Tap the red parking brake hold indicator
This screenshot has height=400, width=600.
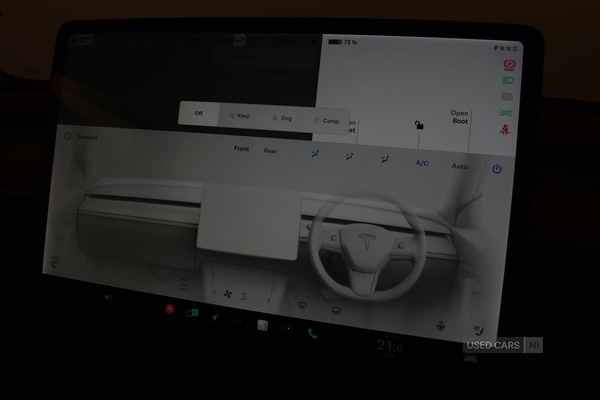coord(509,65)
